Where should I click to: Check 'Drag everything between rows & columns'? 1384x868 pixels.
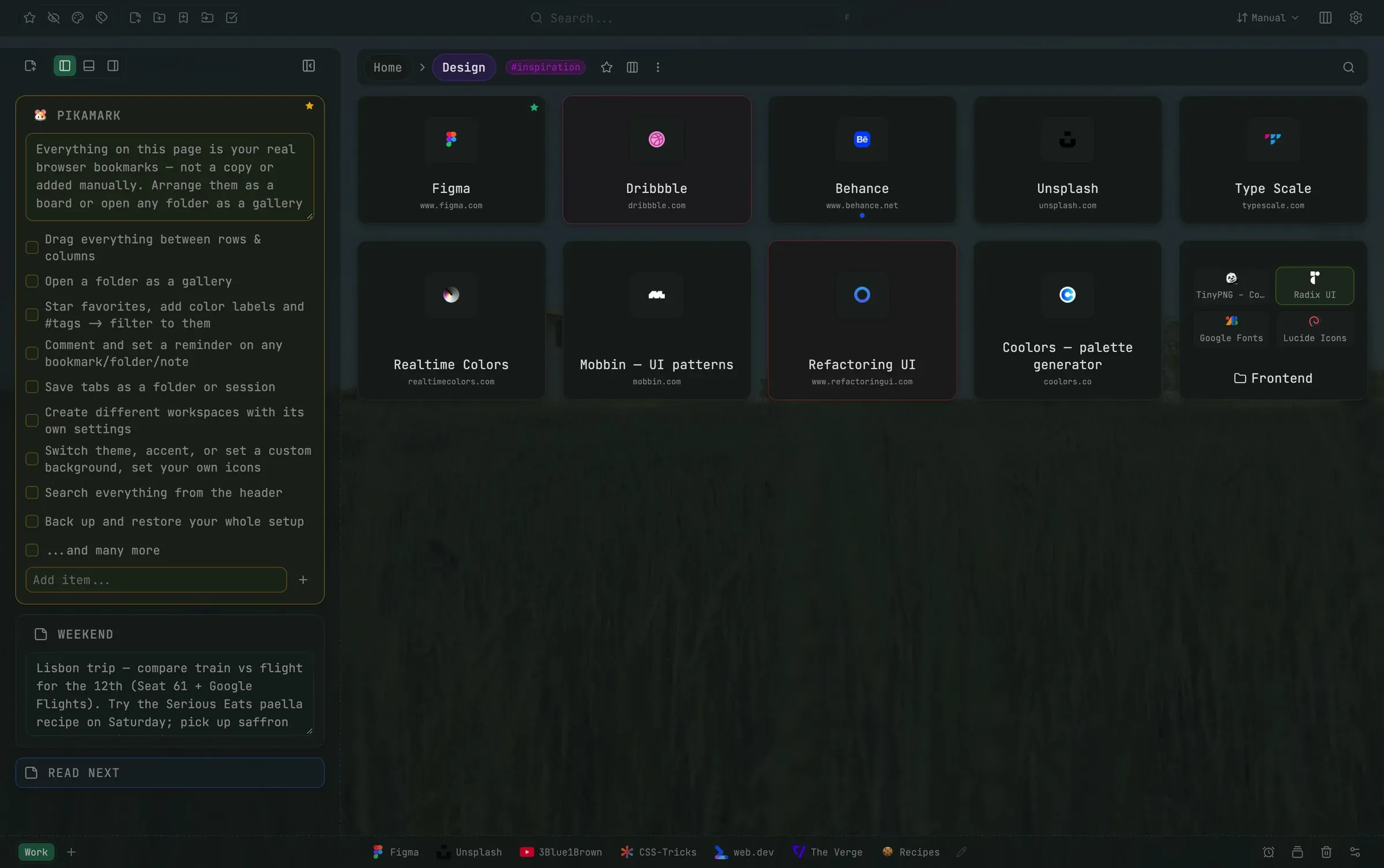point(32,248)
